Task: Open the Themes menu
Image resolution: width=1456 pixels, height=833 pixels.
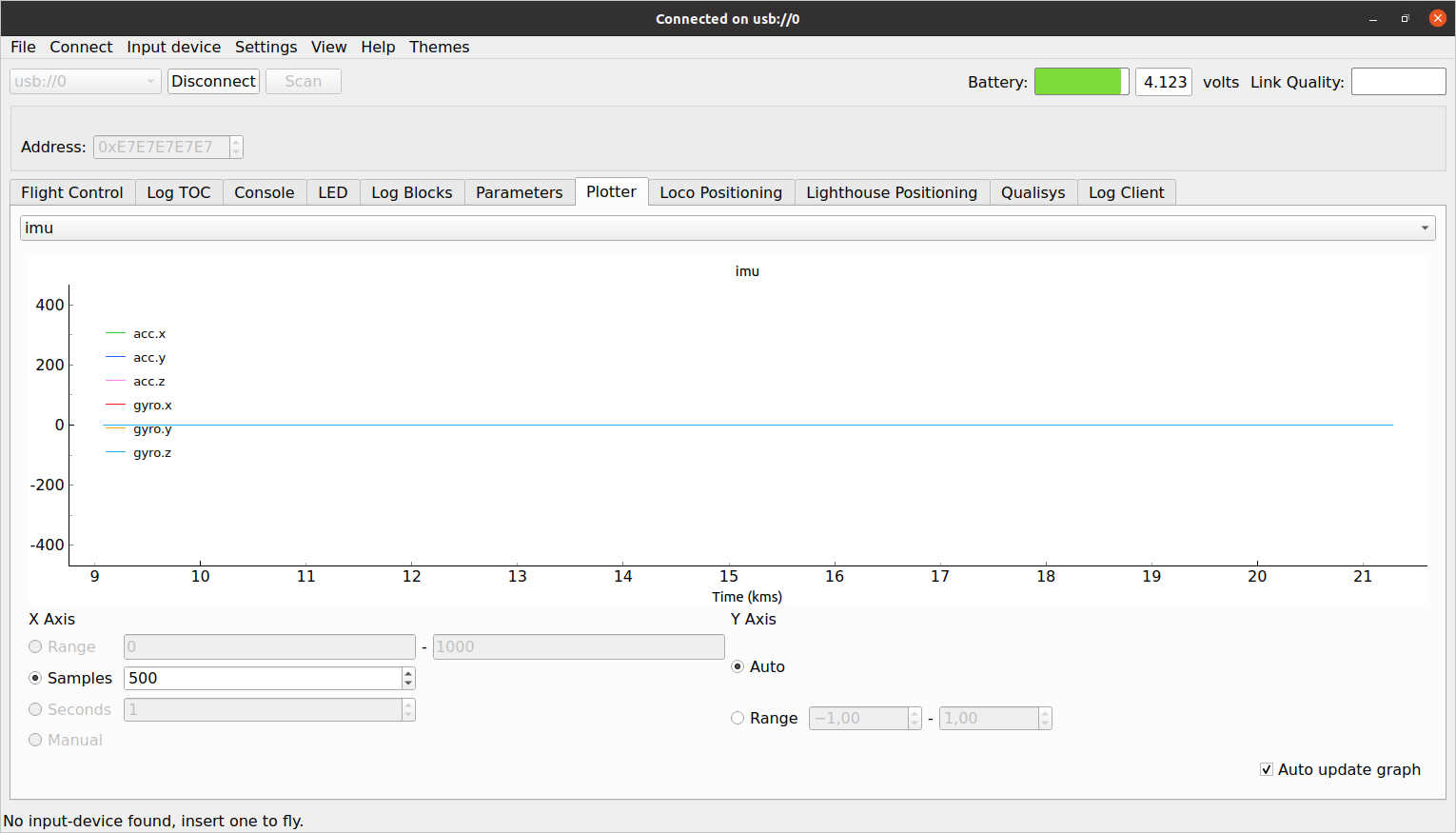Action: coord(439,47)
